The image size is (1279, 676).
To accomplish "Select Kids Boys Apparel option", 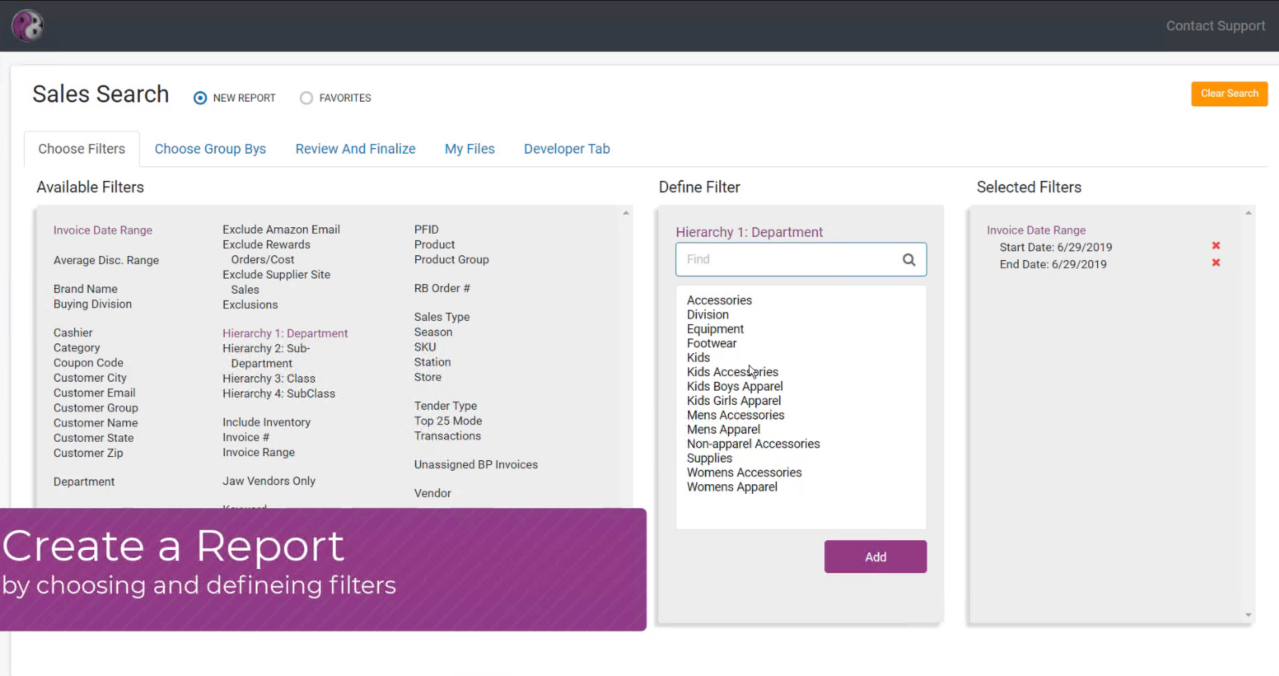I will coord(735,387).
